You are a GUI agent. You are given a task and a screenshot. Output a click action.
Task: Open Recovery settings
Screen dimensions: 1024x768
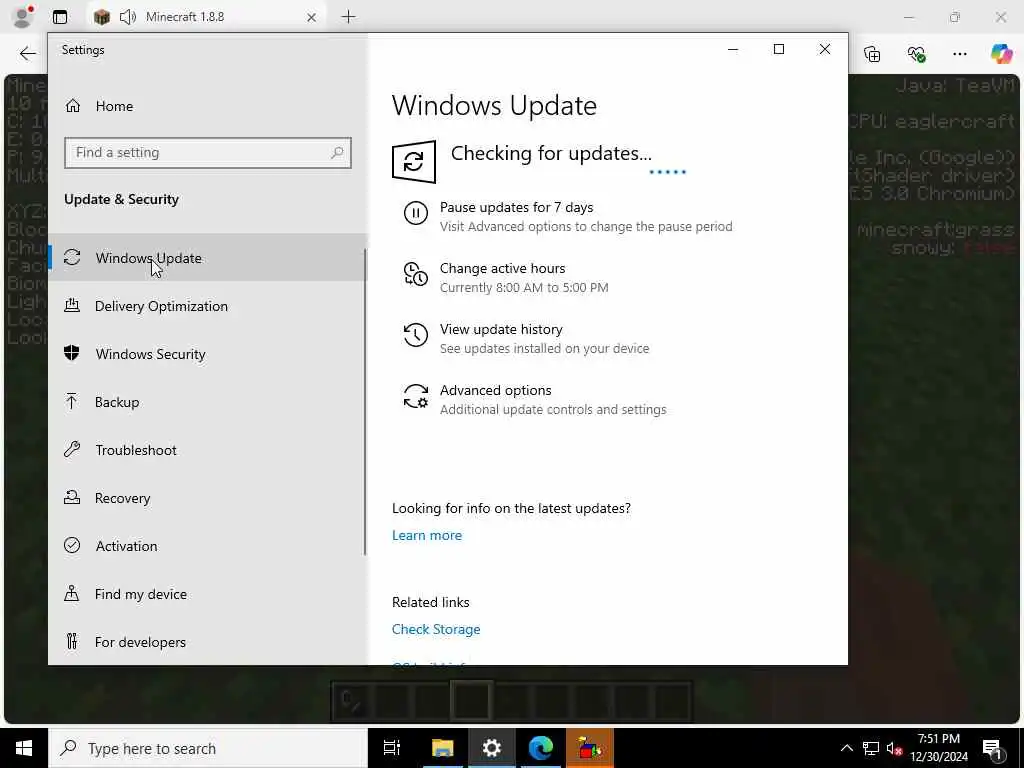pyautogui.click(x=208, y=498)
